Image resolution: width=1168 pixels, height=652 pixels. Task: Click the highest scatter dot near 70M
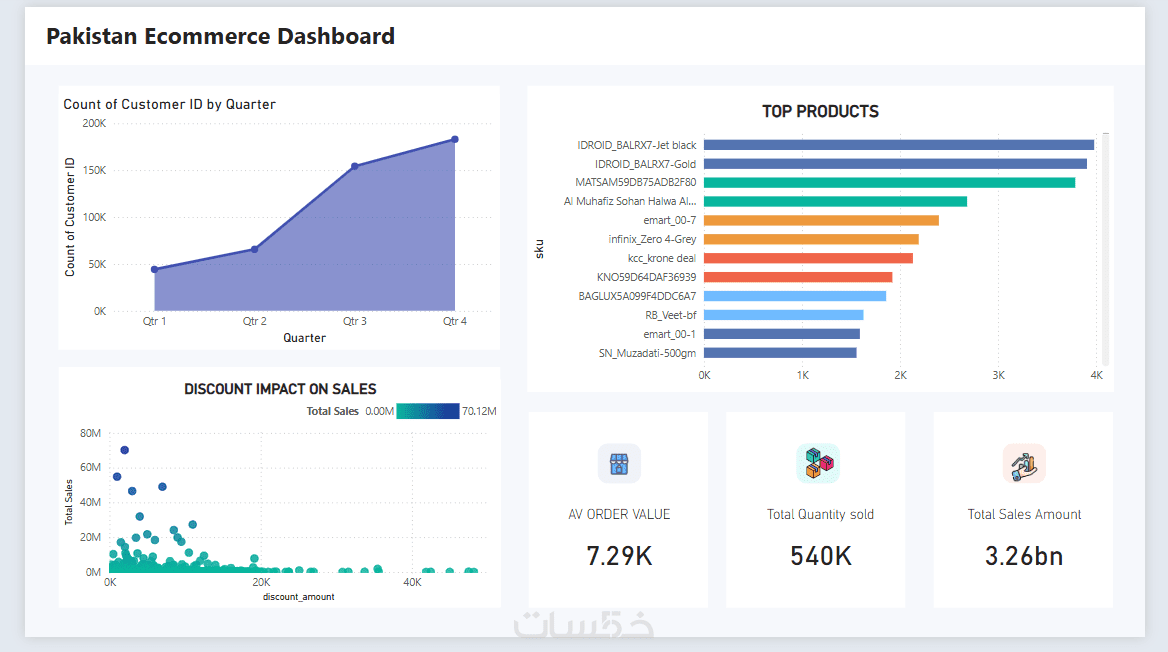tap(125, 450)
